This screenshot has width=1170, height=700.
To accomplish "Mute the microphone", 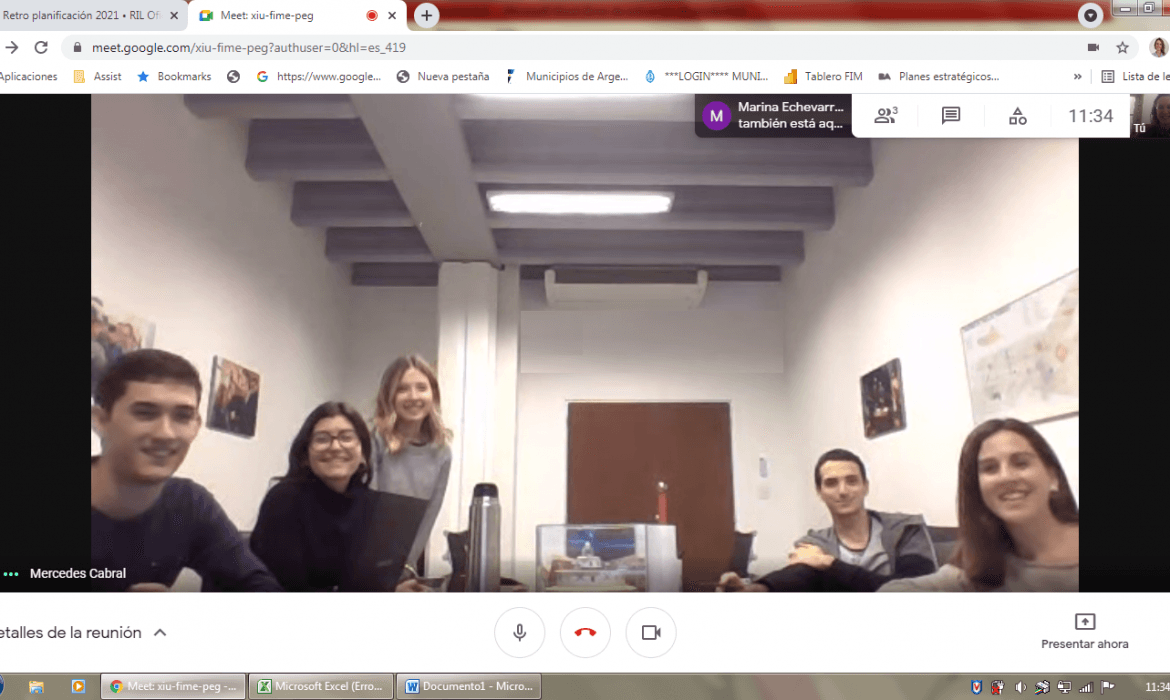I will coord(519,633).
